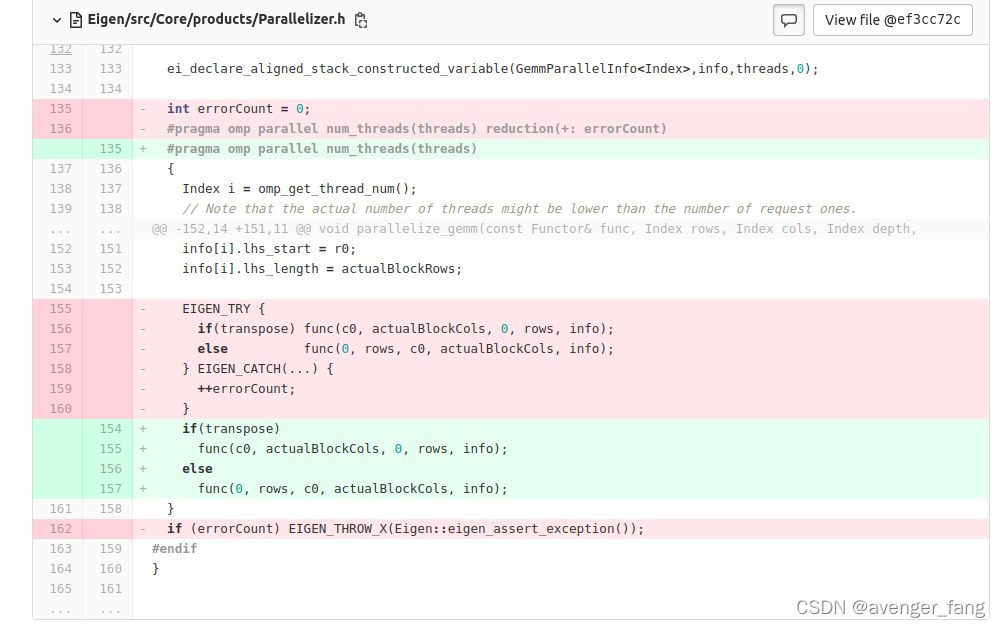Image resolution: width=1000 pixels, height=627 pixels.
Task: Select the Eigen/src/Core/products/Parallelizer.h filename
Action: [219, 19]
